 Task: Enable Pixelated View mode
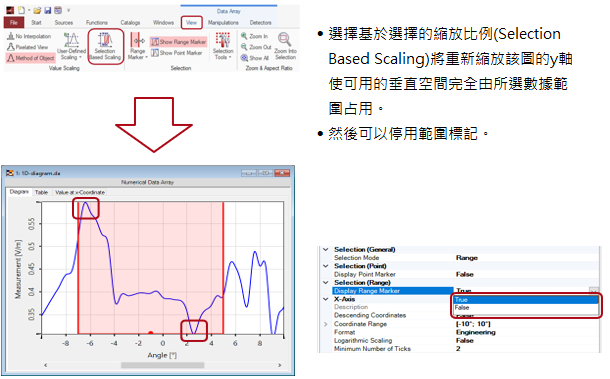coord(28,47)
